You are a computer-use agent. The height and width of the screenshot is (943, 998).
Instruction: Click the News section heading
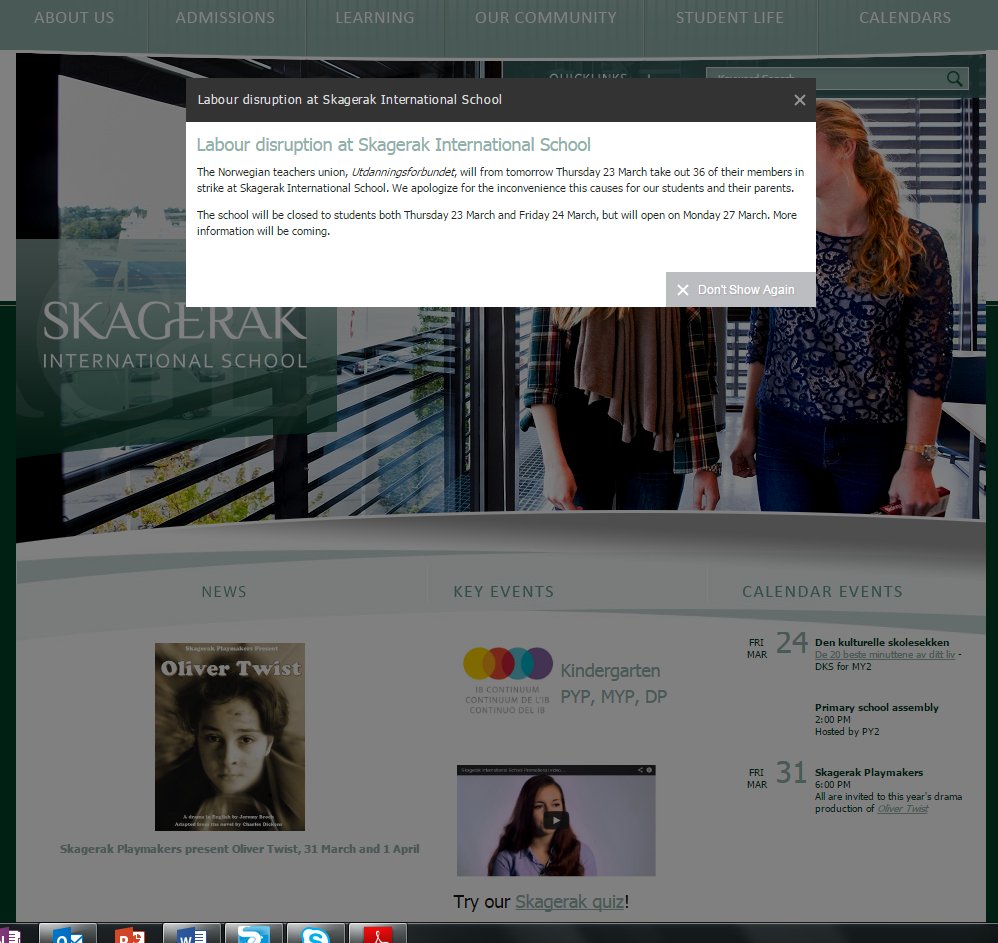[224, 592]
